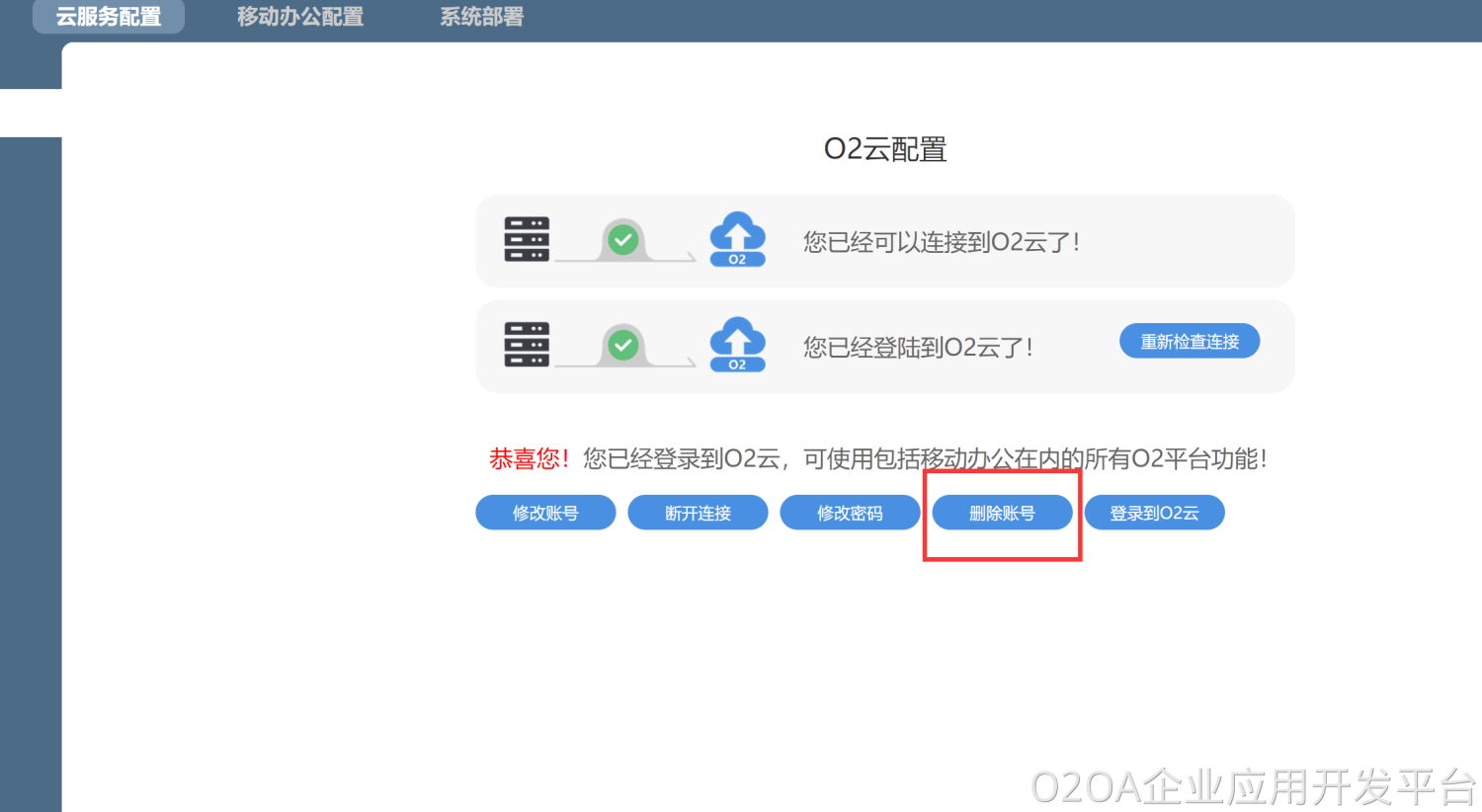Click the 您已经可以连接到O2云了 status text
The height and width of the screenshot is (812, 1482).
(x=941, y=242)
